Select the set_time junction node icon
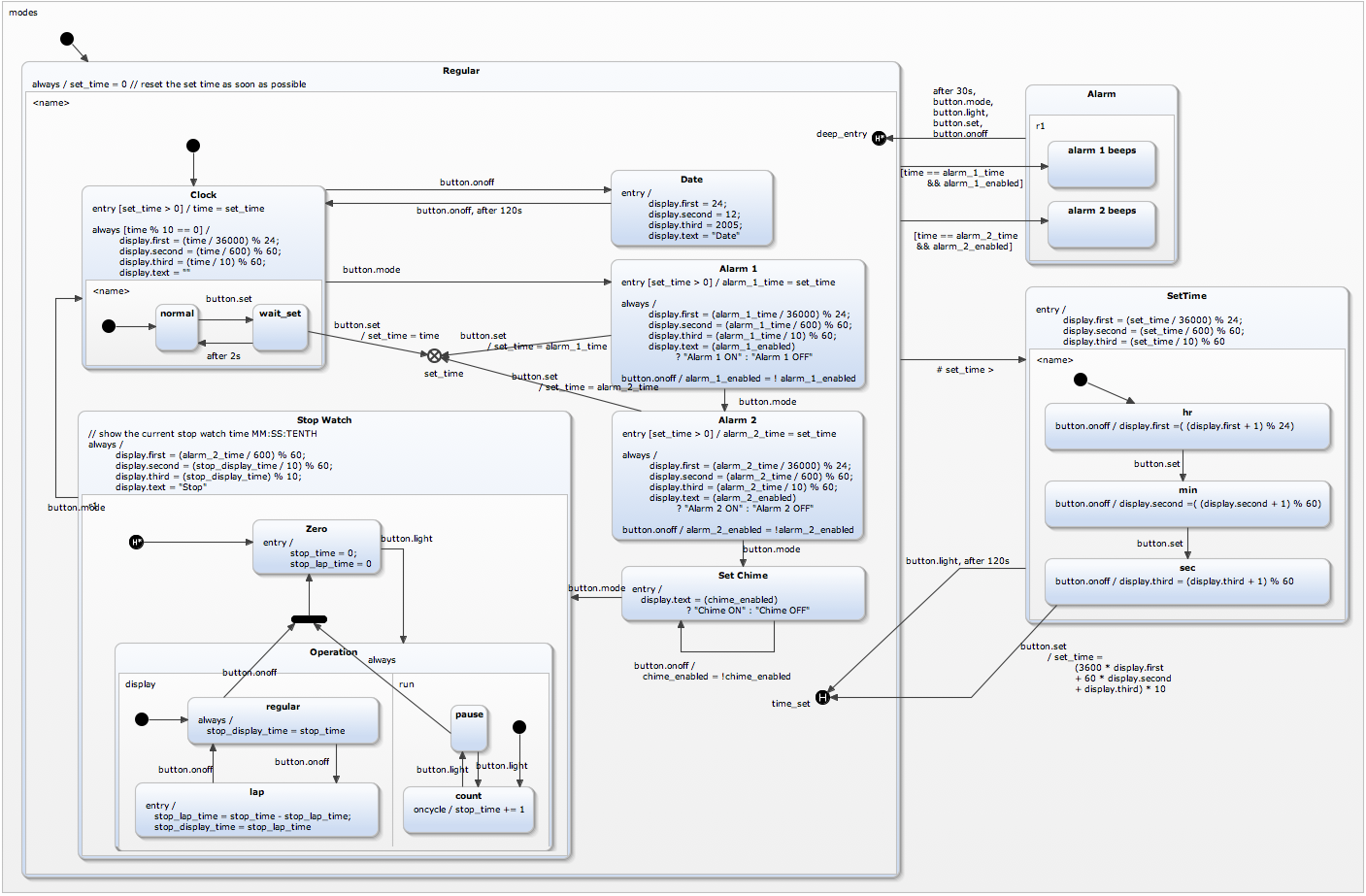This screenshot has height=896, width=1366. tap(433, 356)
